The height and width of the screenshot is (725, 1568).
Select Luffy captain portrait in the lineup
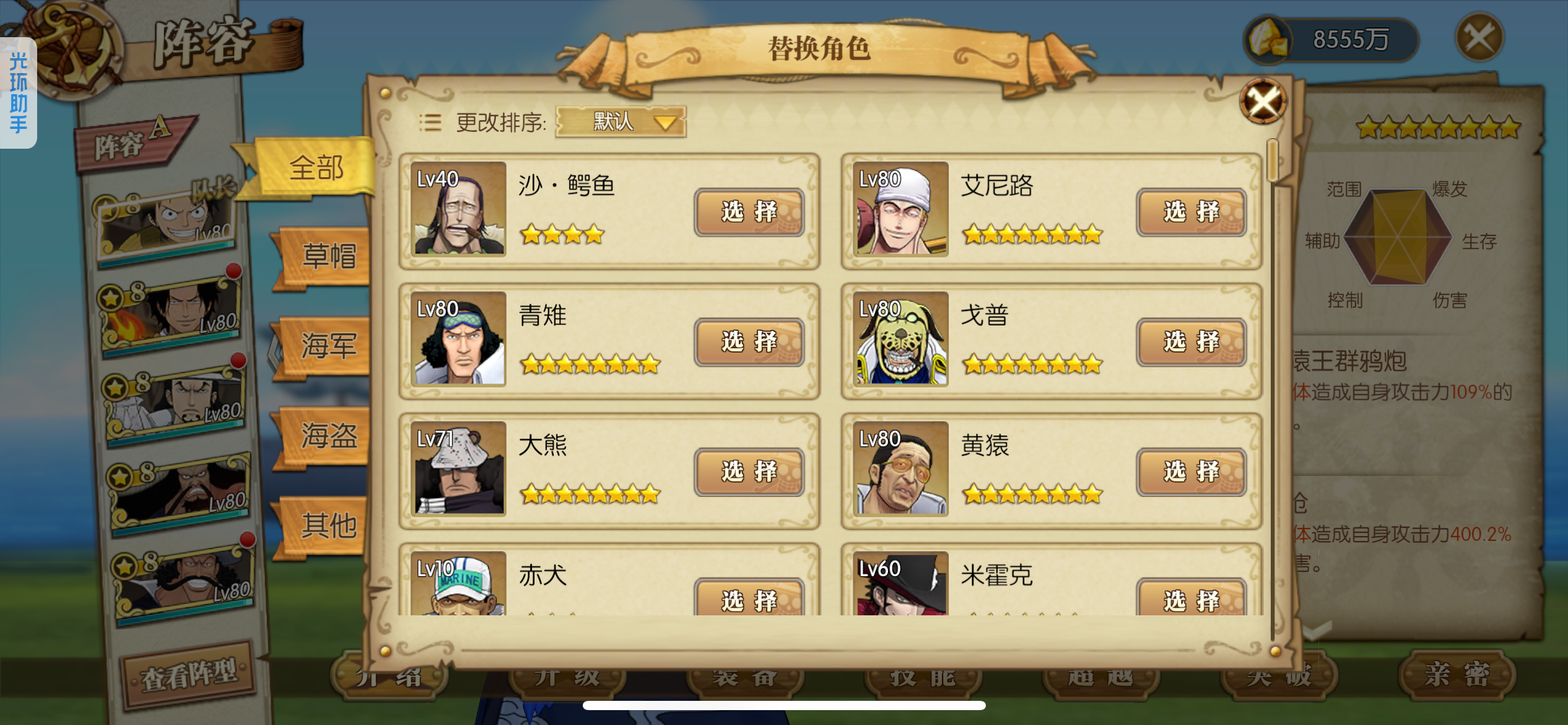(x=166, y=223)
